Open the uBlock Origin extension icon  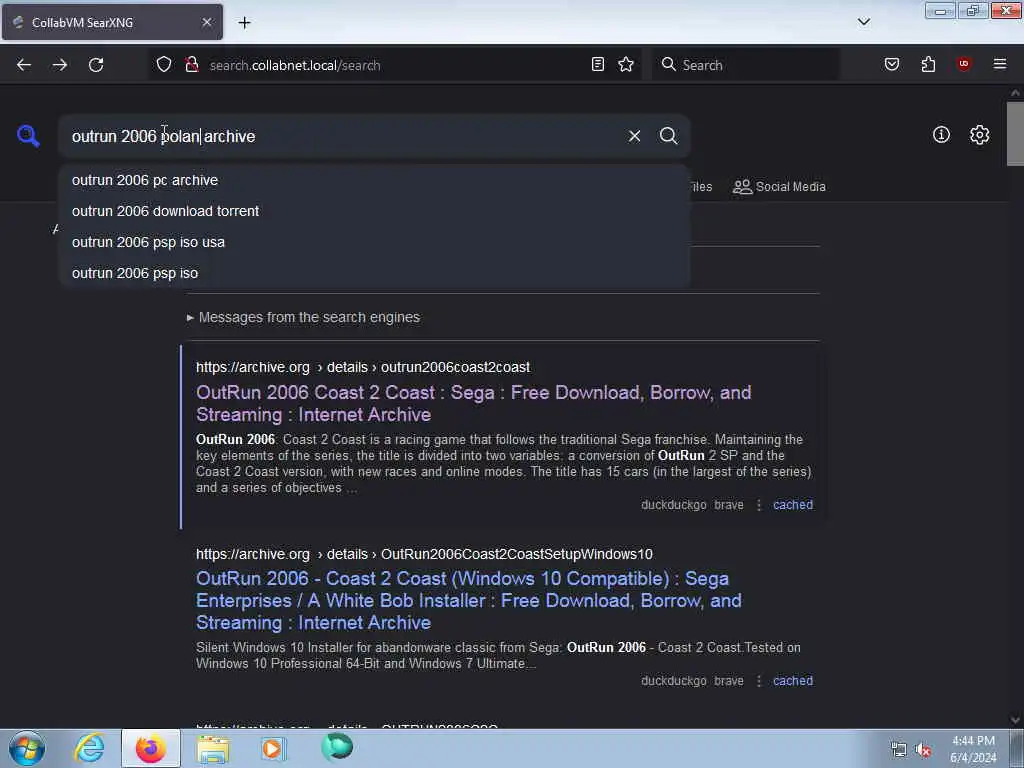964,64
